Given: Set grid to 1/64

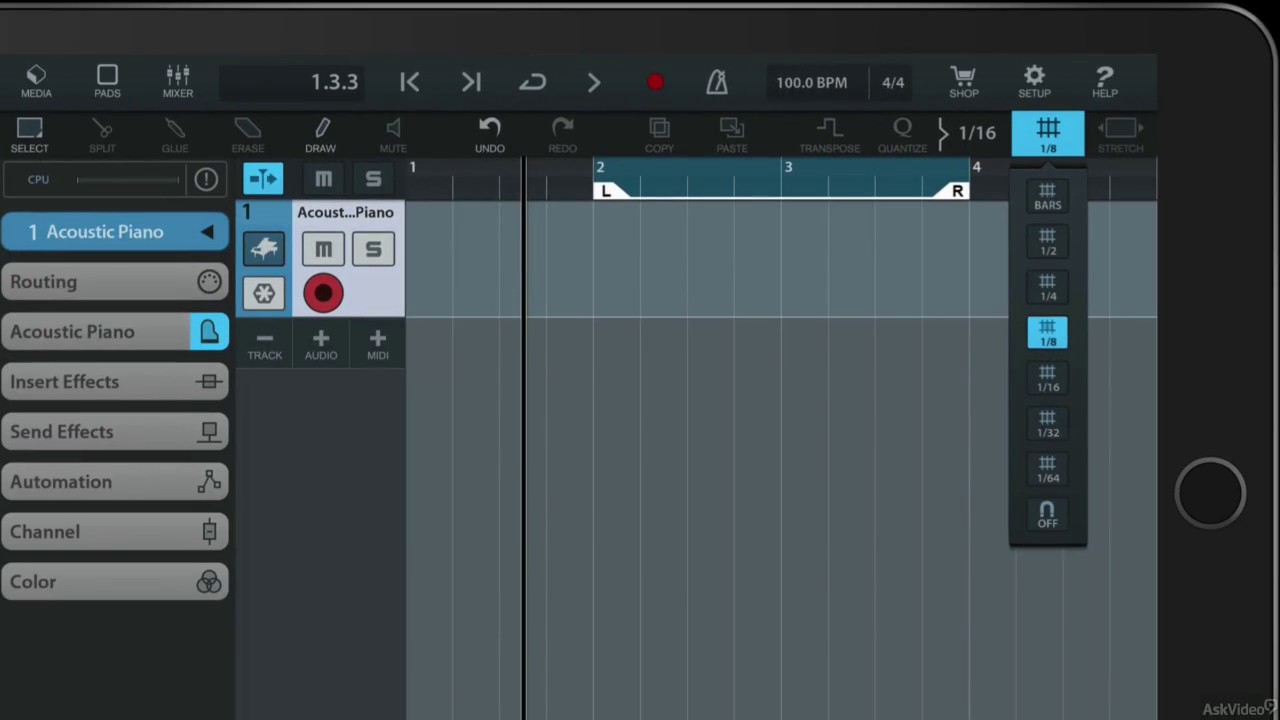Looking at the screenshot, I should tap(1048, 469).
